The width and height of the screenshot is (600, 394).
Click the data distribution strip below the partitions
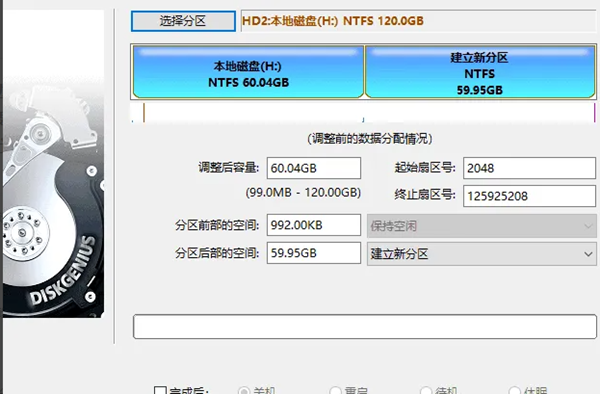(x=363, y=112)
